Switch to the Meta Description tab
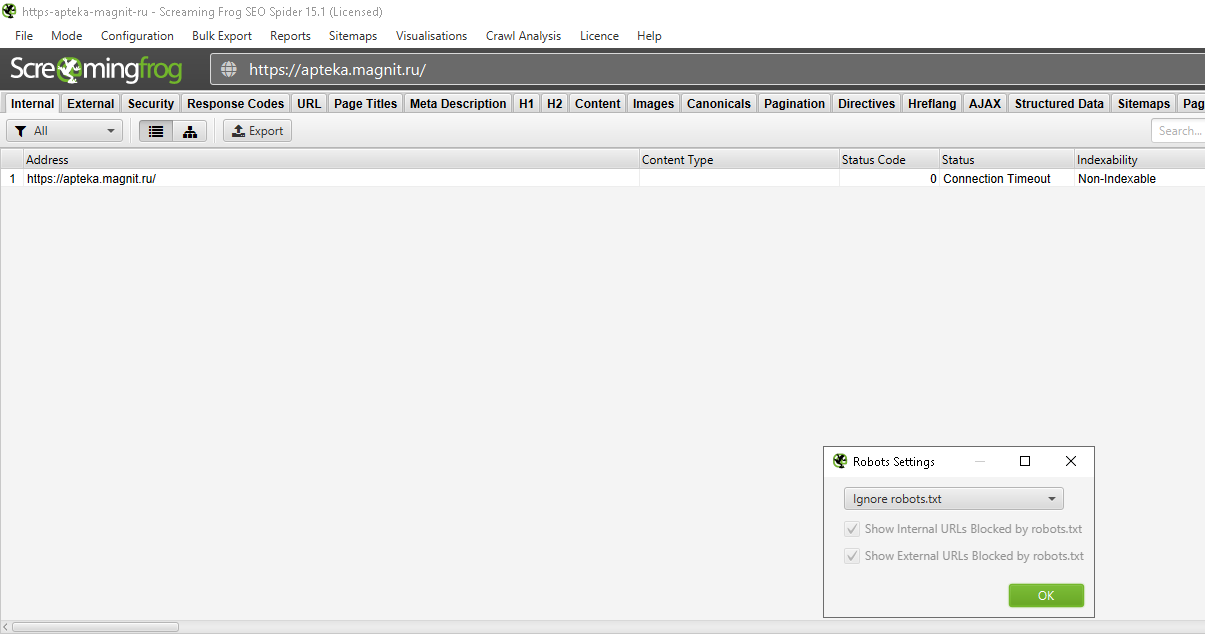This screenshot has width=1205, height=644. (458, 104)
